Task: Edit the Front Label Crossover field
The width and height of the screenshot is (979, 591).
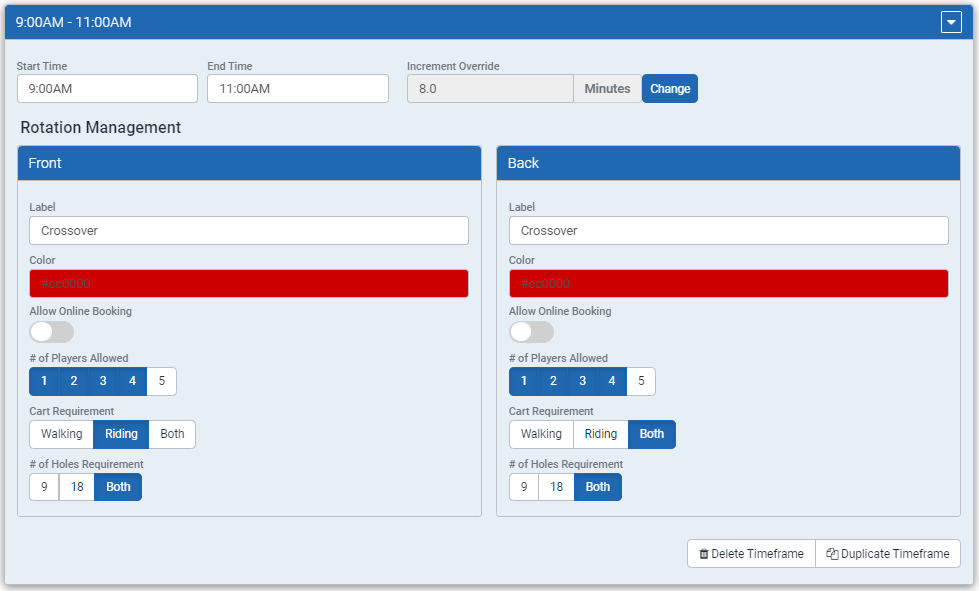Action: pyautogui.click(x=248, y=230)
